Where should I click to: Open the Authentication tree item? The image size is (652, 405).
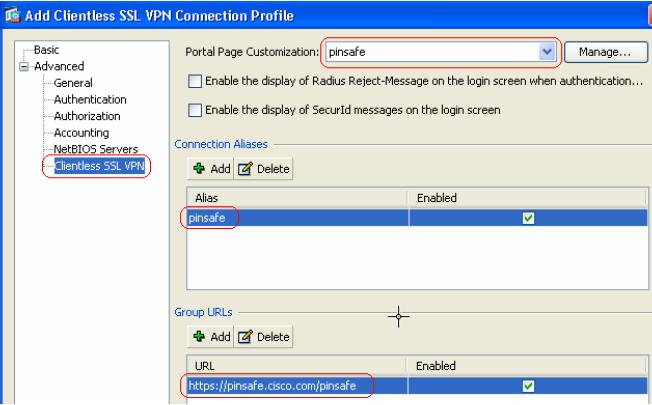(90, 99)
